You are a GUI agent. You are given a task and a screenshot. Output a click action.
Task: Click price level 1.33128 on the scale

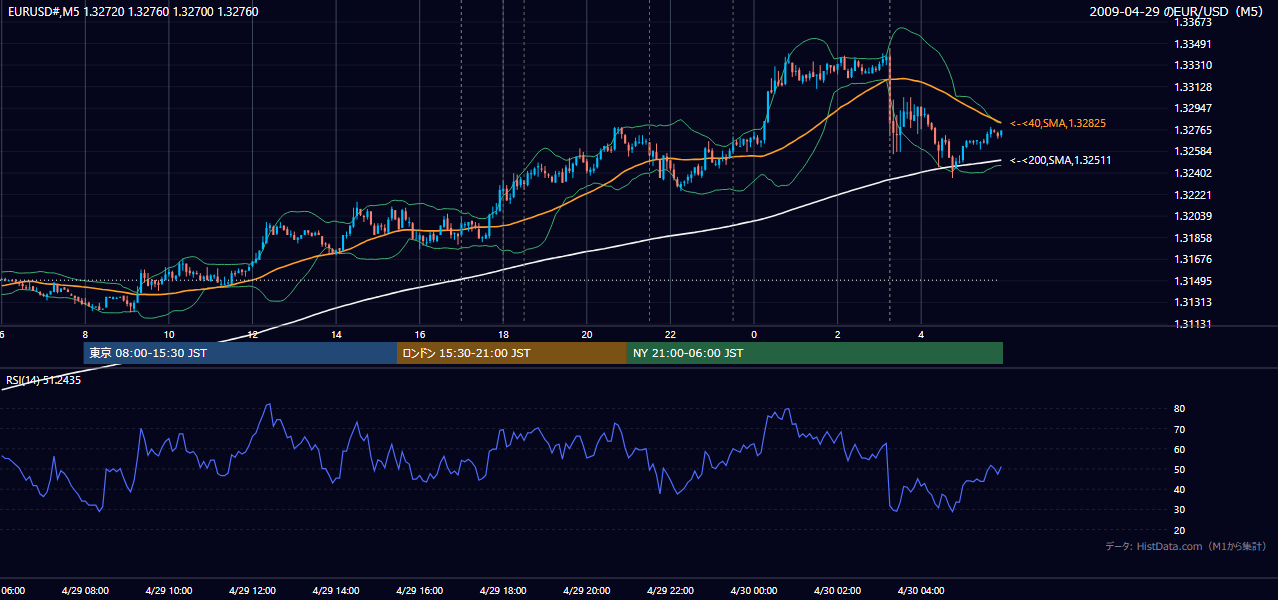[1194, 87]
